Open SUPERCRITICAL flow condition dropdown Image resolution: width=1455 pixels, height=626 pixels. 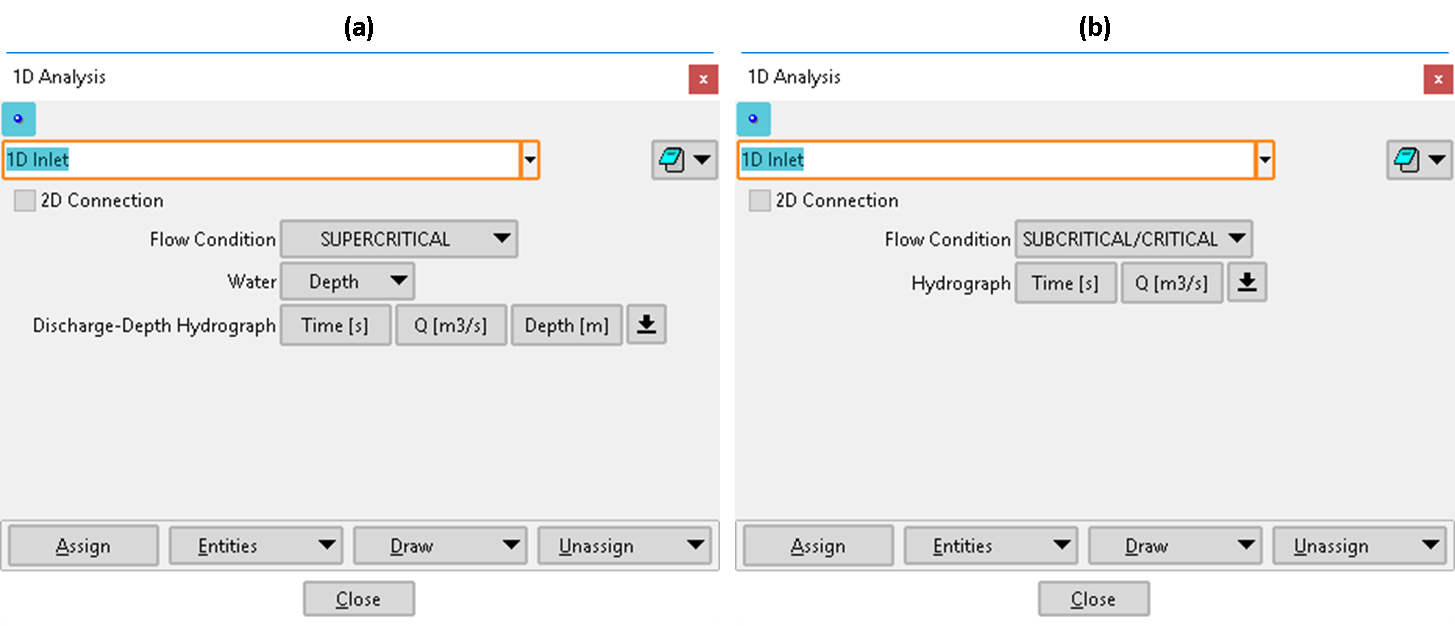coord(398,240)
